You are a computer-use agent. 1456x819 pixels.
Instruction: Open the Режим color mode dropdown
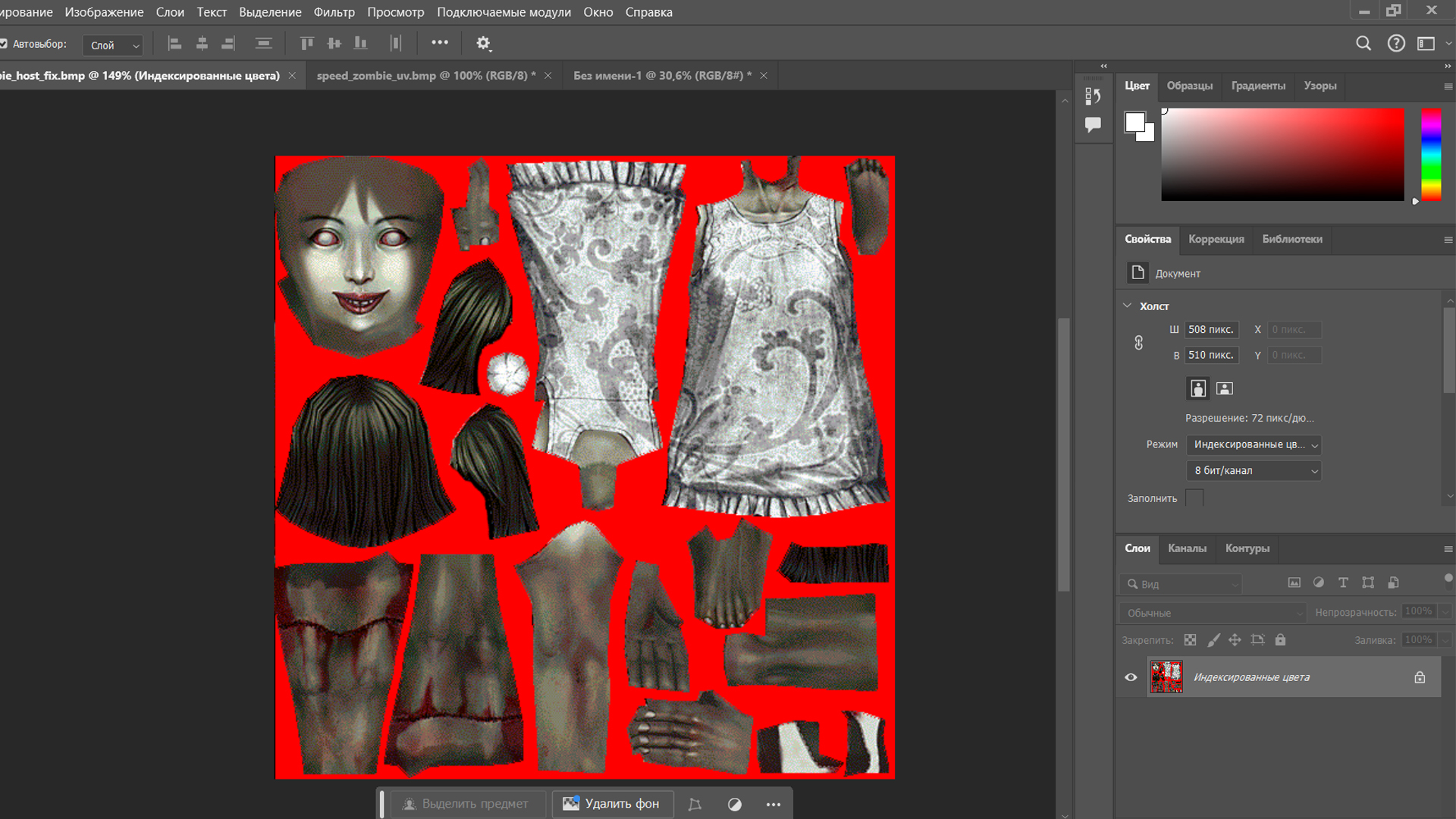coord(1254,445)
